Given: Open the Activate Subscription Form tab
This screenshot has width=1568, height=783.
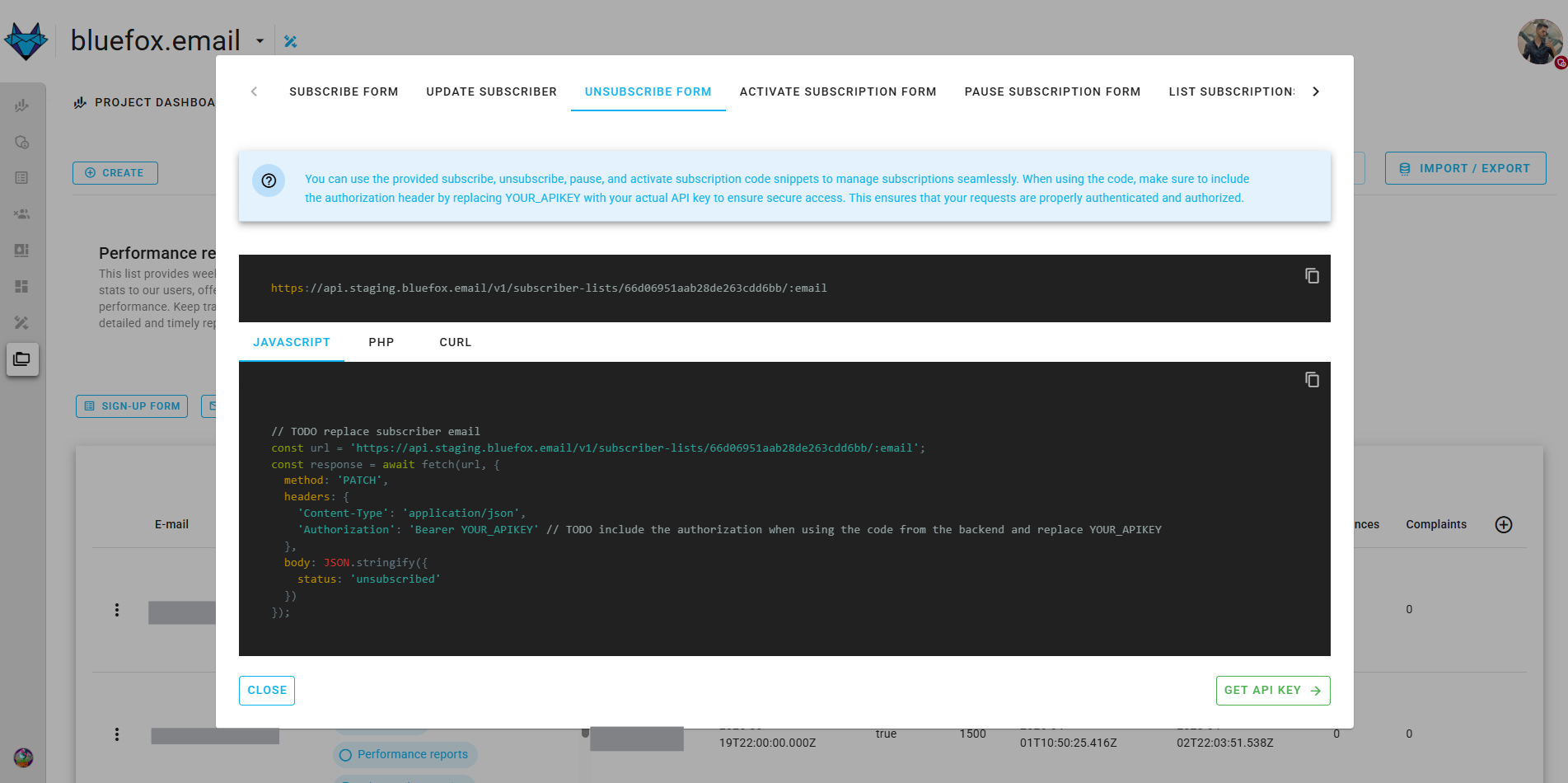Looking at the screenshot, I should coord(838,91).
